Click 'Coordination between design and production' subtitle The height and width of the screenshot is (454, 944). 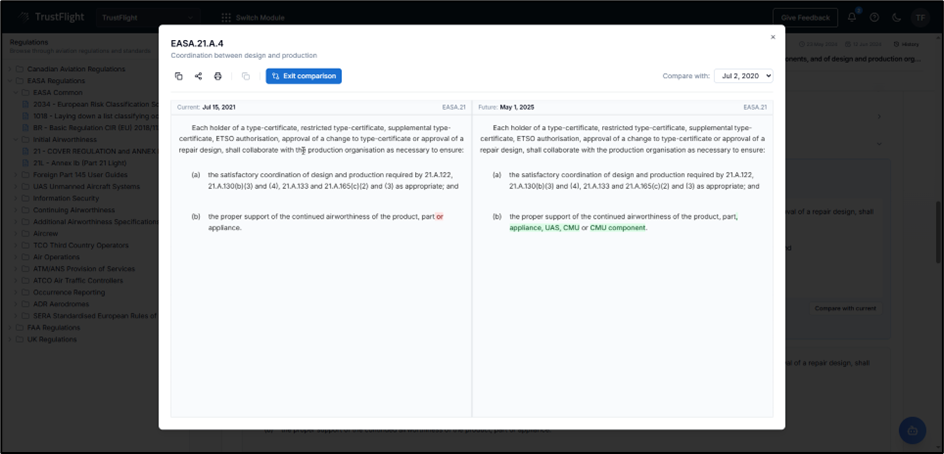[x=244, y=55]
